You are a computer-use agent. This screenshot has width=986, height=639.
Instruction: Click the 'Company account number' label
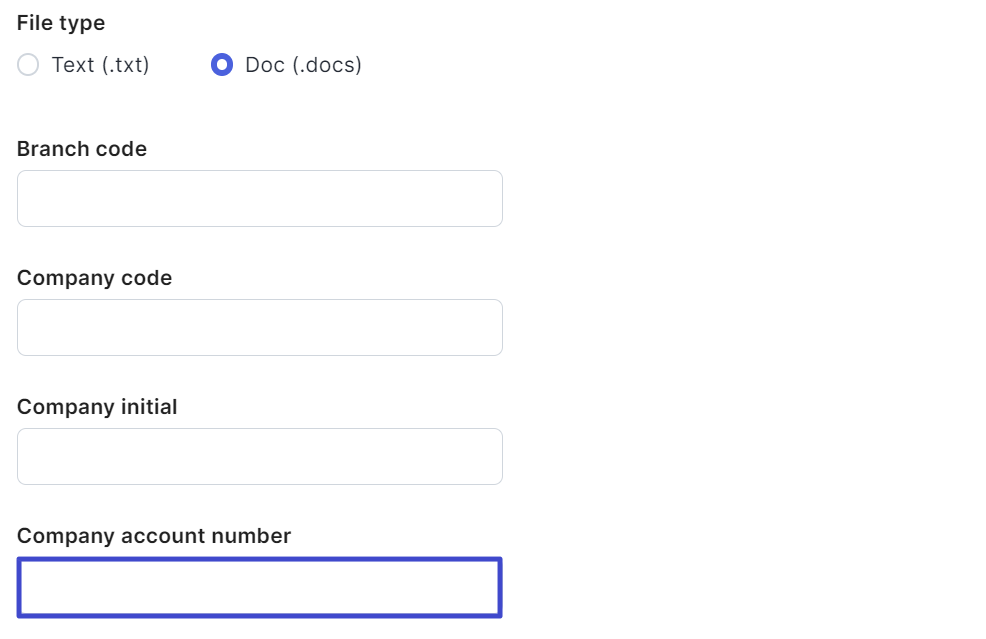[154, 536]
